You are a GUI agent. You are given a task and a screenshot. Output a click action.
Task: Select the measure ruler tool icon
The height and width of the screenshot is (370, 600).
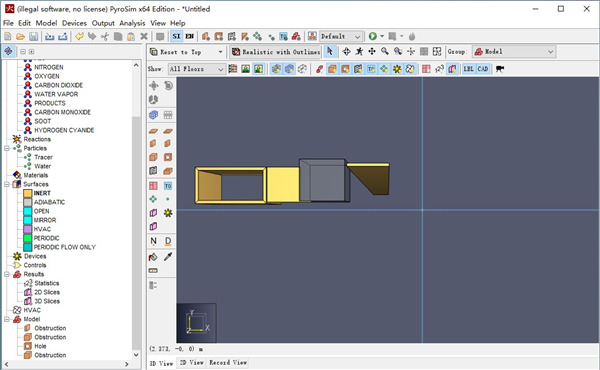click(x=153, y=271)
